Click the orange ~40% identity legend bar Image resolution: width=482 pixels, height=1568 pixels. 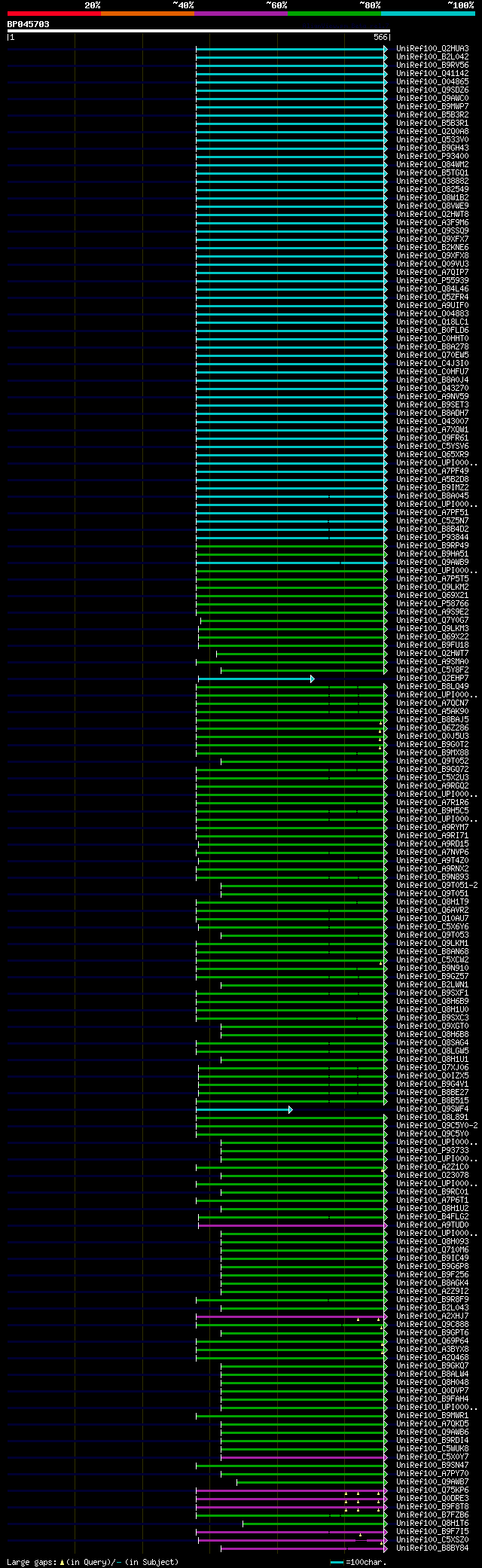click(147, 14)
